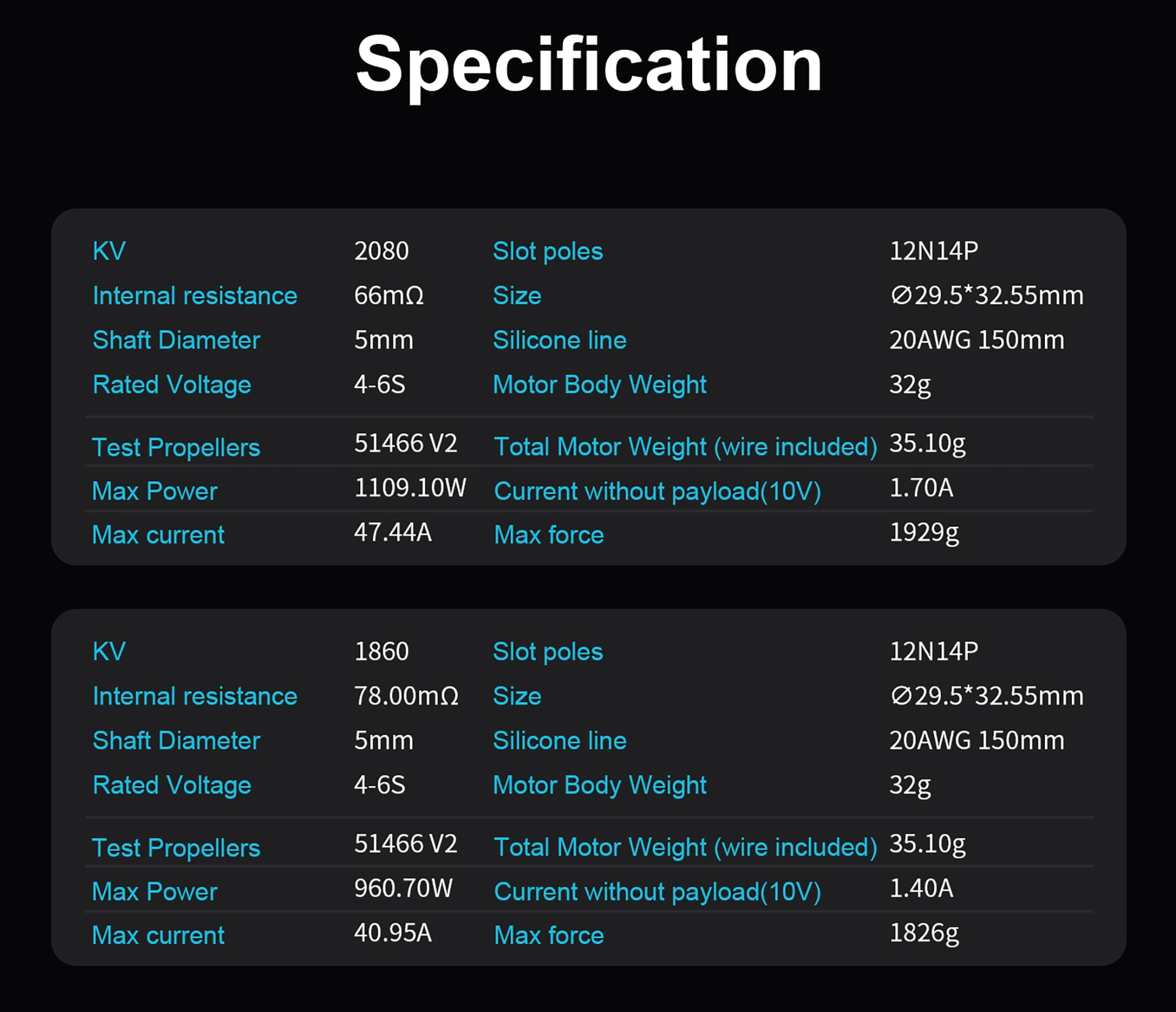Click the 66mΩ internal resistance value
The height and width of the screenshot is (1012, 1176).
point(388,296)
